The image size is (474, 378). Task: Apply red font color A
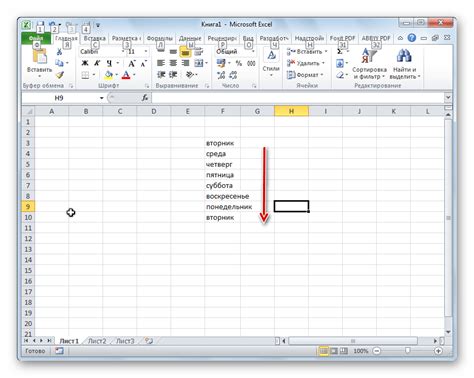click(x=126, y=75)
